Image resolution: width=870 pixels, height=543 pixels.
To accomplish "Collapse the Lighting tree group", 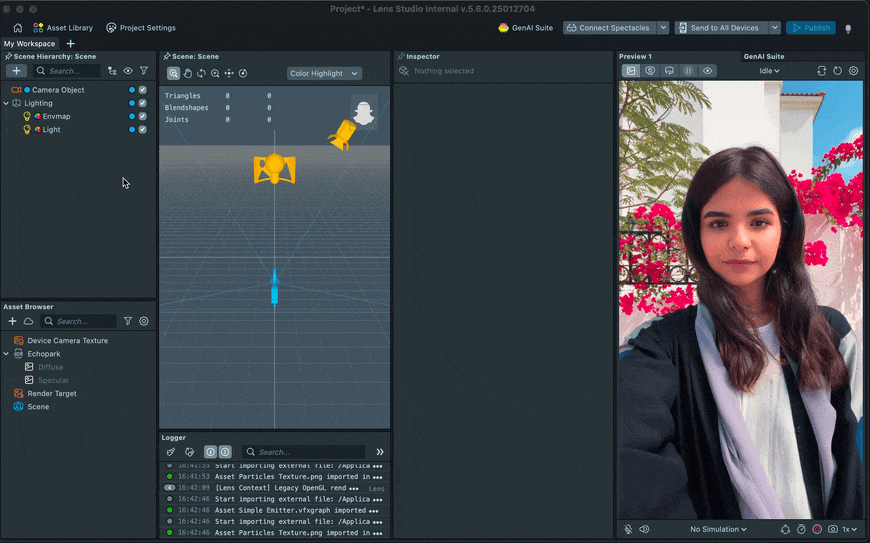I will click(6, 103).
